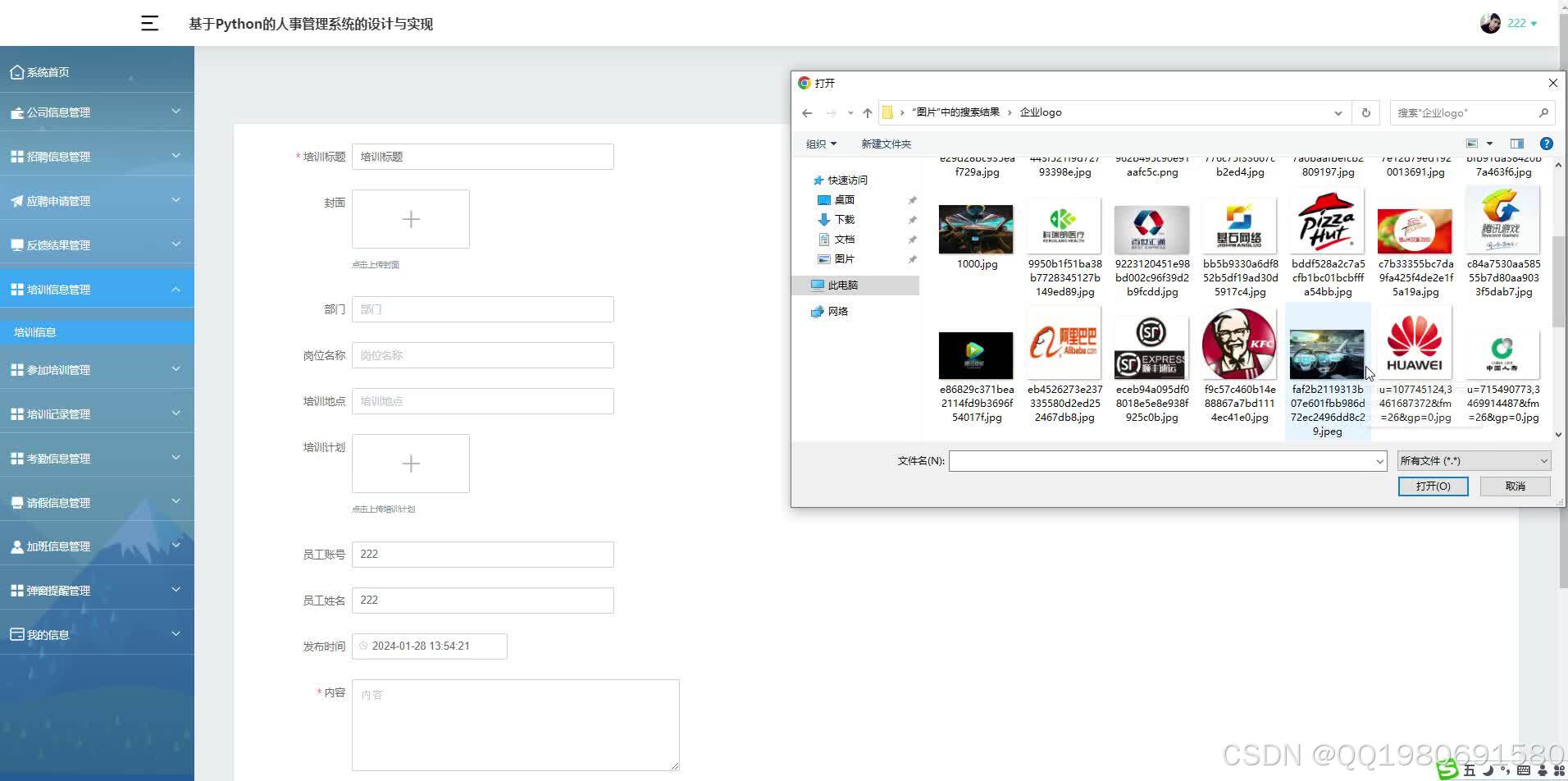Focus the 培训标题 input field

tap(482, 157)
